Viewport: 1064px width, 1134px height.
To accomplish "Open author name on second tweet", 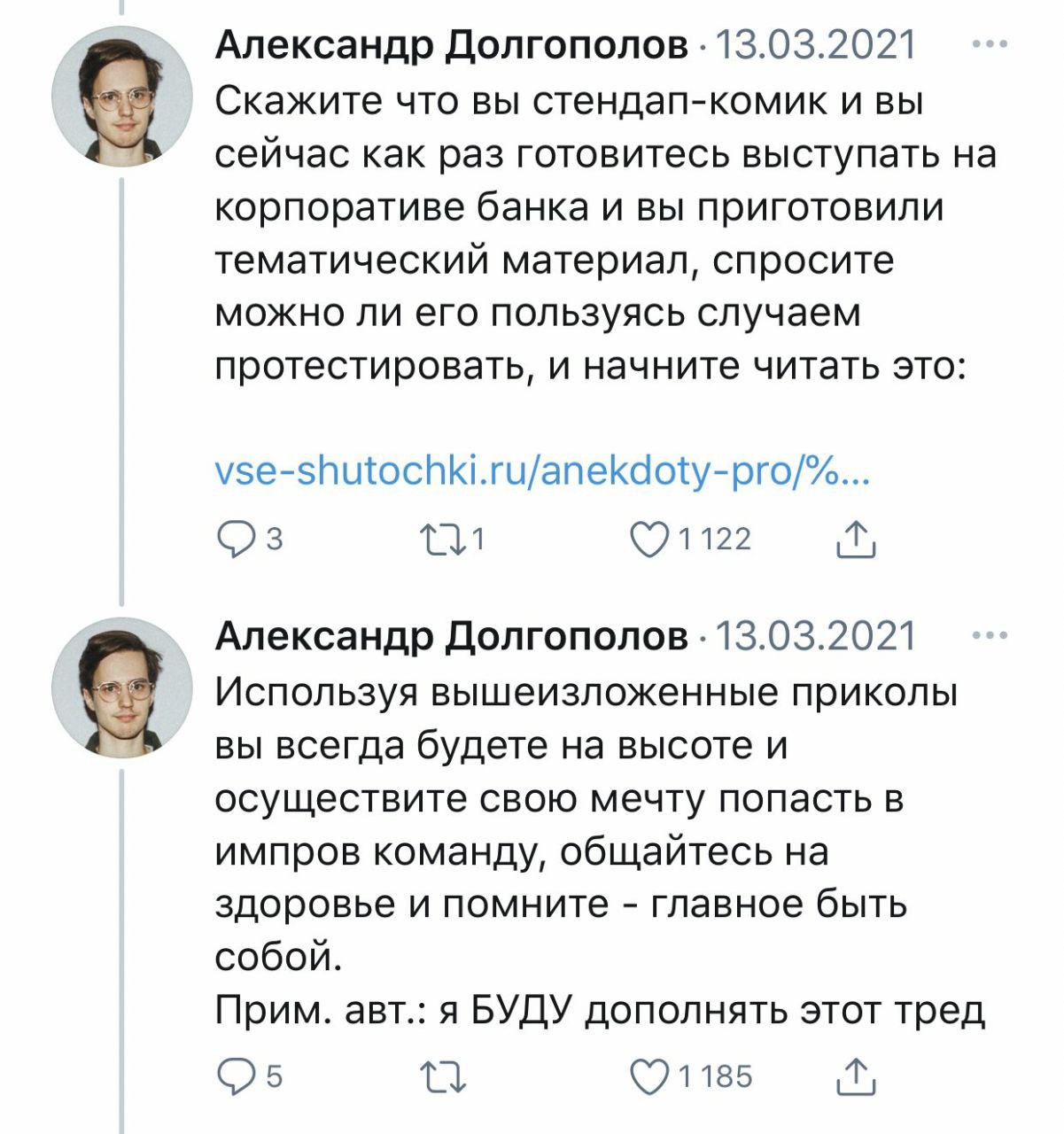I will click(452, 636).
